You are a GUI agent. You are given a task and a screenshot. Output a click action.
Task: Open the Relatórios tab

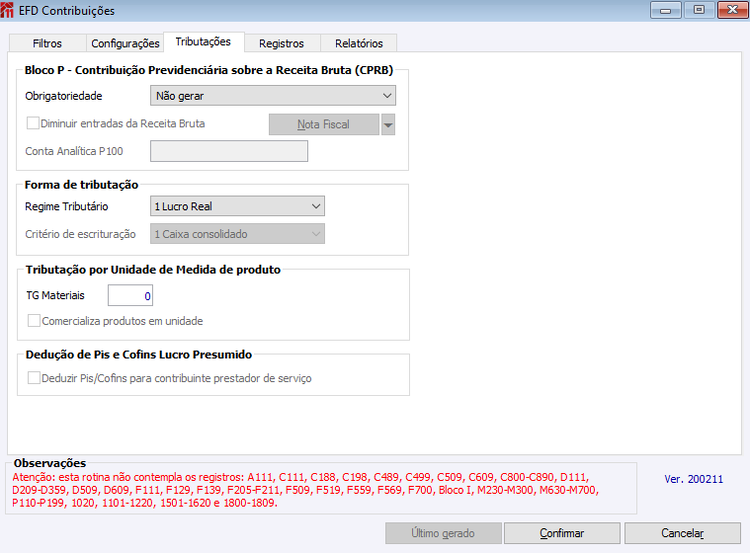(x=359, y=43)
